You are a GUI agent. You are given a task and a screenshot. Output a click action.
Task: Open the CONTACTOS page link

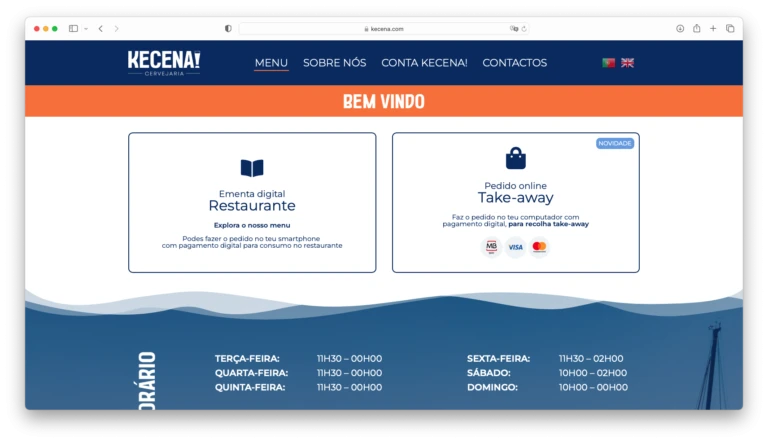tap(514, 63)
